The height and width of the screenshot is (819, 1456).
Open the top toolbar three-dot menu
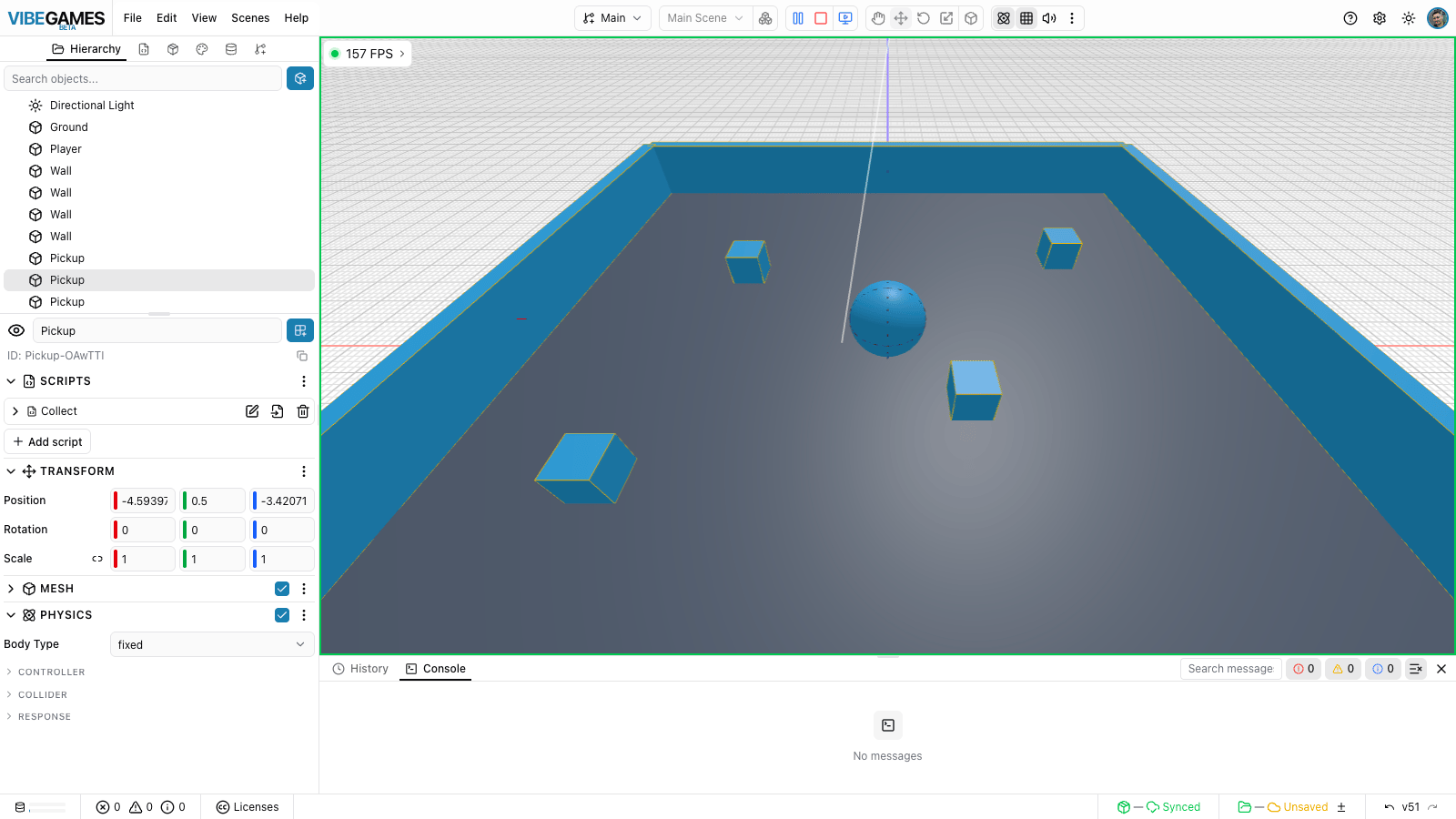click(1072, 18)
